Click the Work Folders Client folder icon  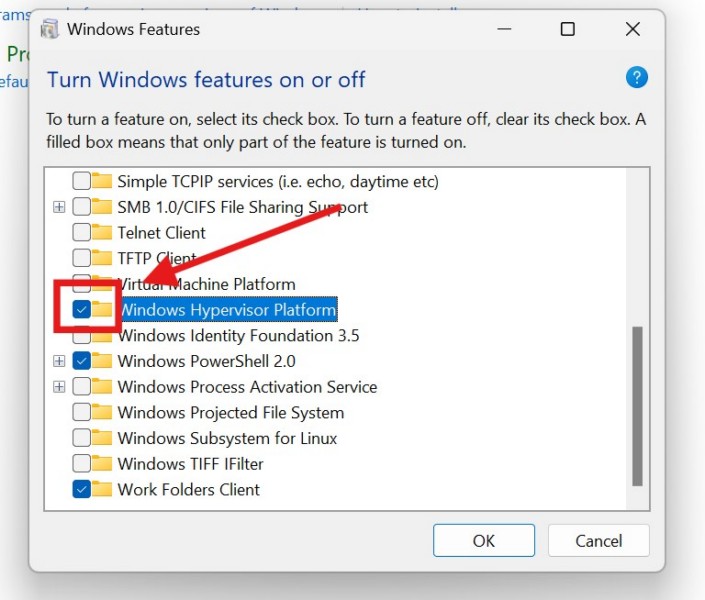click(x=102, y=490)
